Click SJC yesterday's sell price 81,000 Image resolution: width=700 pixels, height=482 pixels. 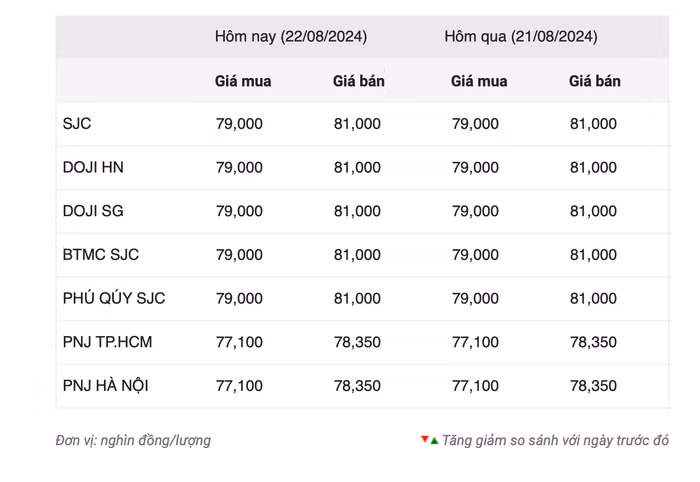[x=593, y=124]
